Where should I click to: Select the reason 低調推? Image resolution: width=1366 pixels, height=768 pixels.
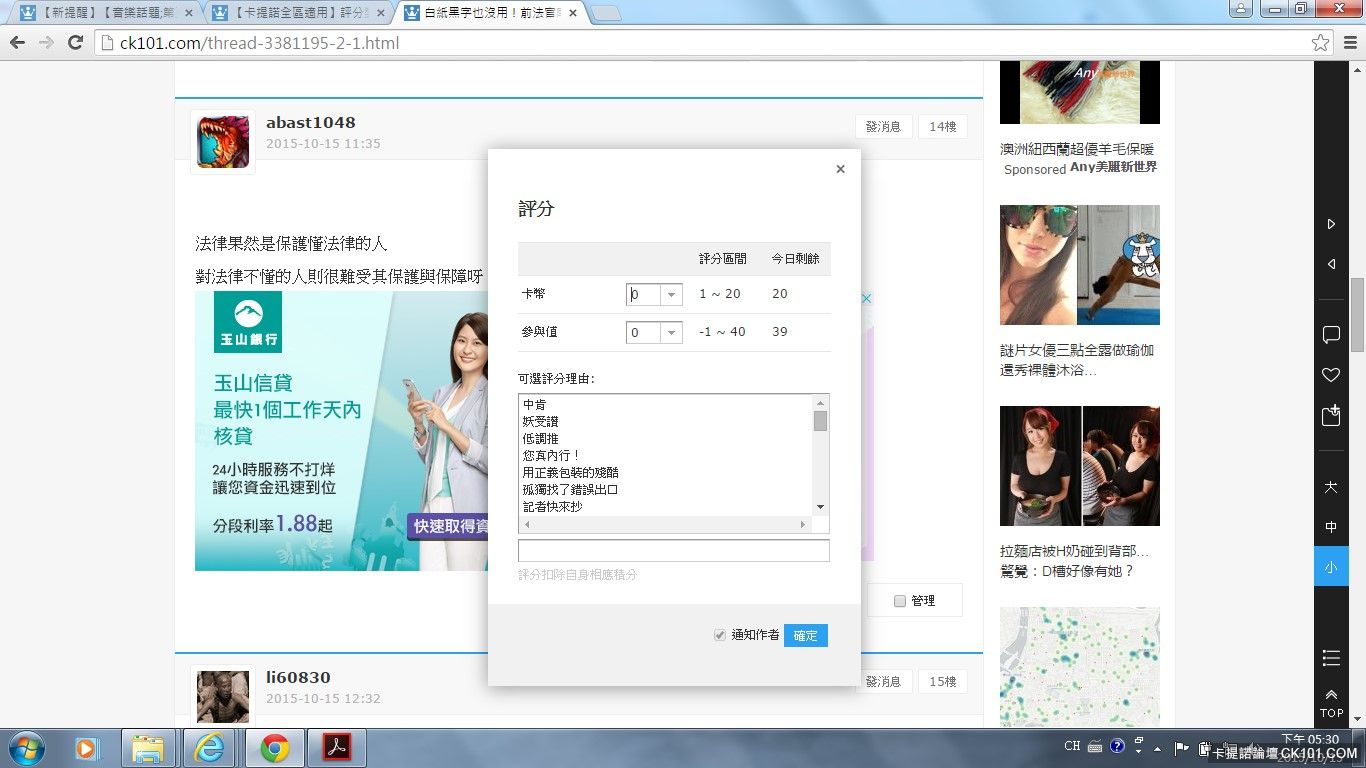click(x=540, y=439)
